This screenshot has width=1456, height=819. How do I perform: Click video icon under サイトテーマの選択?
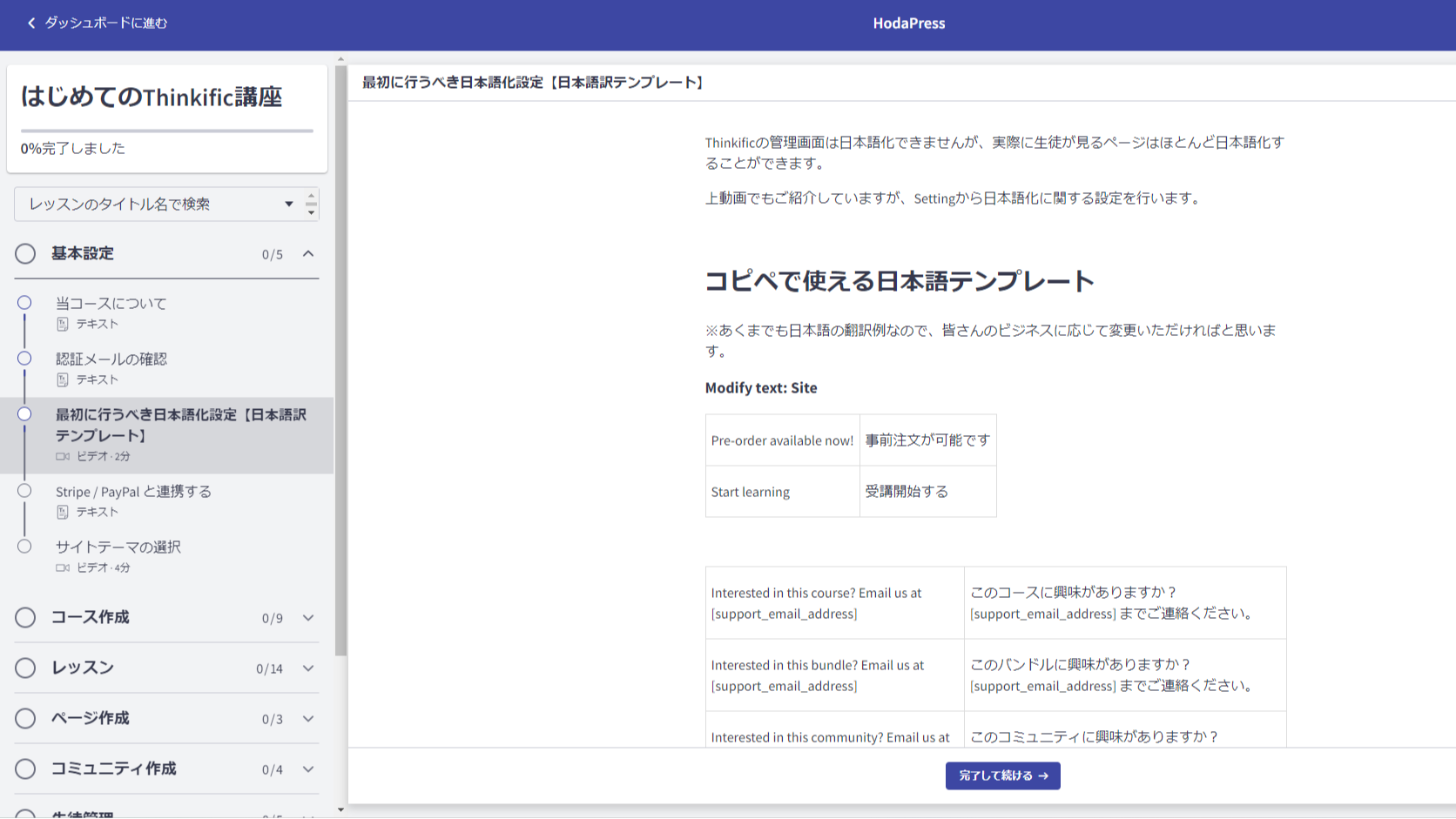coord(63,567)
